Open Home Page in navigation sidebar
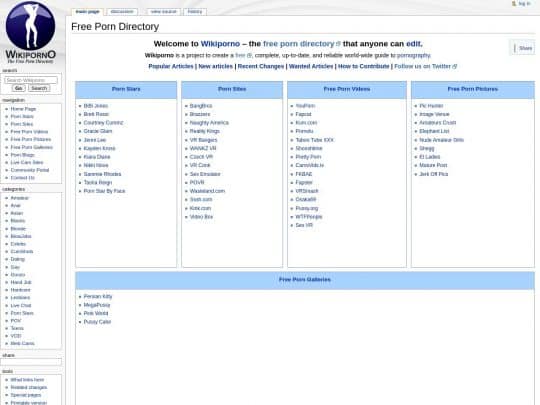The height and width of the screenshot is (405, 540). pyautogui.click(x=23, y=109)
